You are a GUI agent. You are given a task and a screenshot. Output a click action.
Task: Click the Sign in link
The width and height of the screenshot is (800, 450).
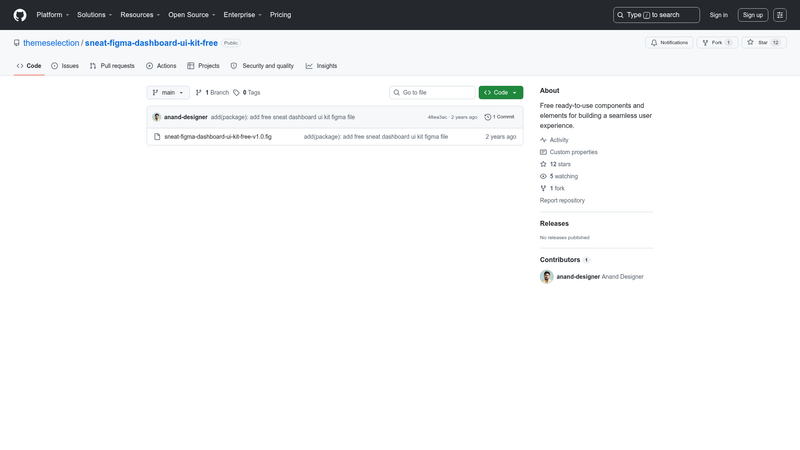[718, 15]
